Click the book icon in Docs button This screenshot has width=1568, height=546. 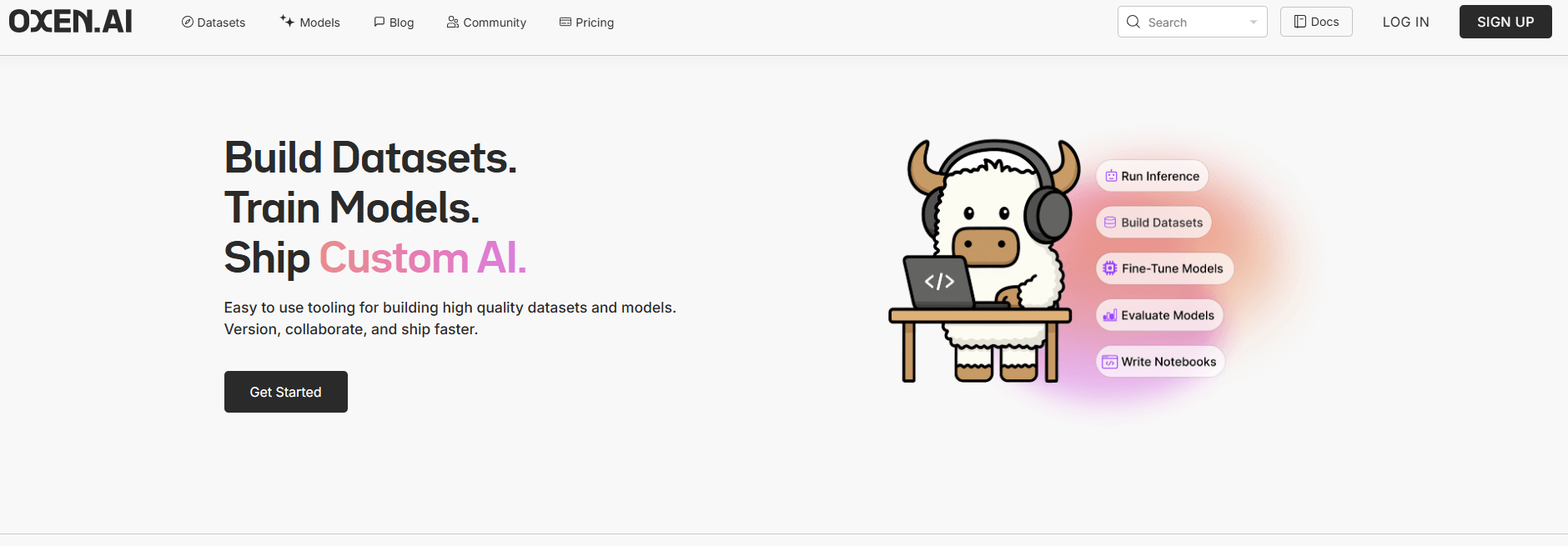click(1299, 22)
